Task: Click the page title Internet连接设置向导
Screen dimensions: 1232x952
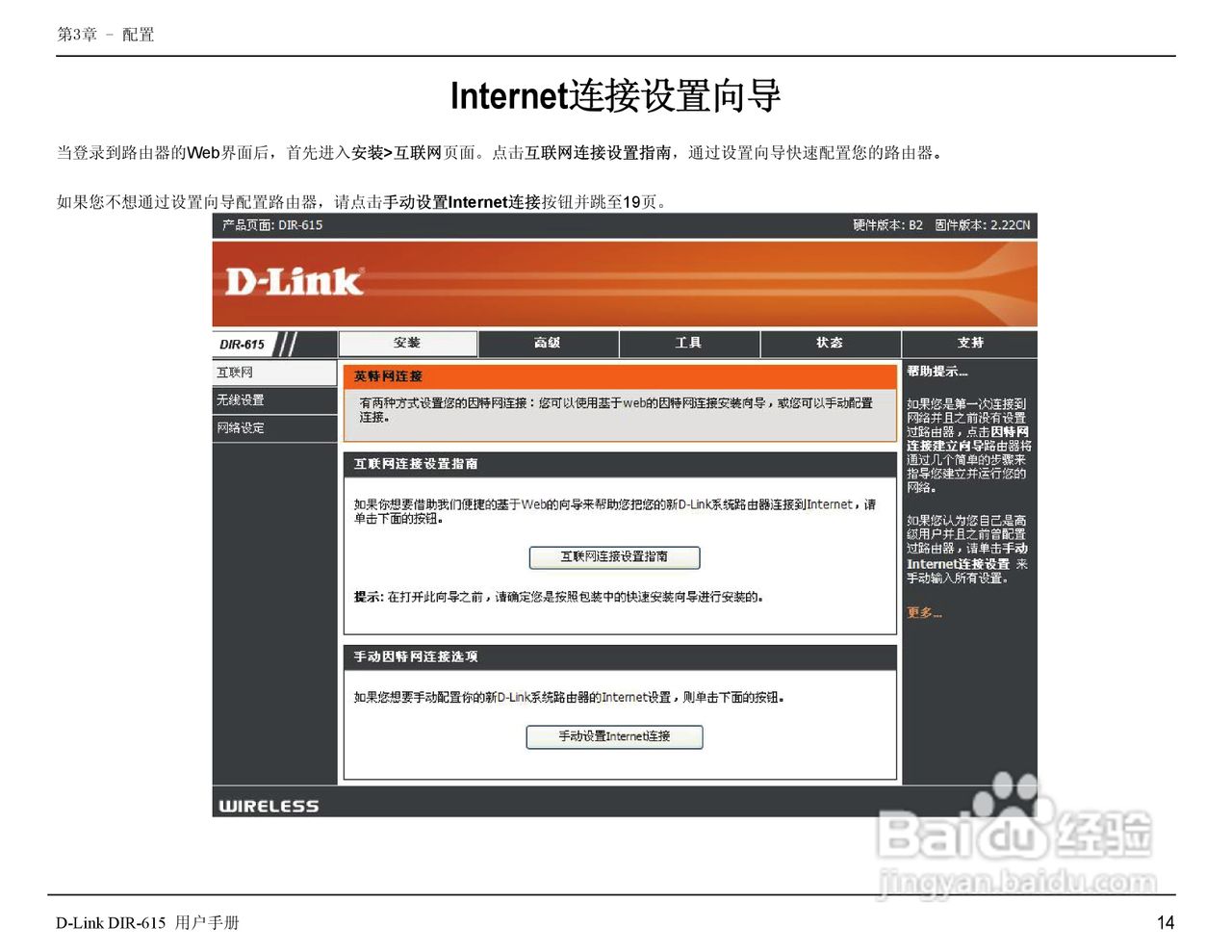Action: pyautogui.click(x=615, y=96)
